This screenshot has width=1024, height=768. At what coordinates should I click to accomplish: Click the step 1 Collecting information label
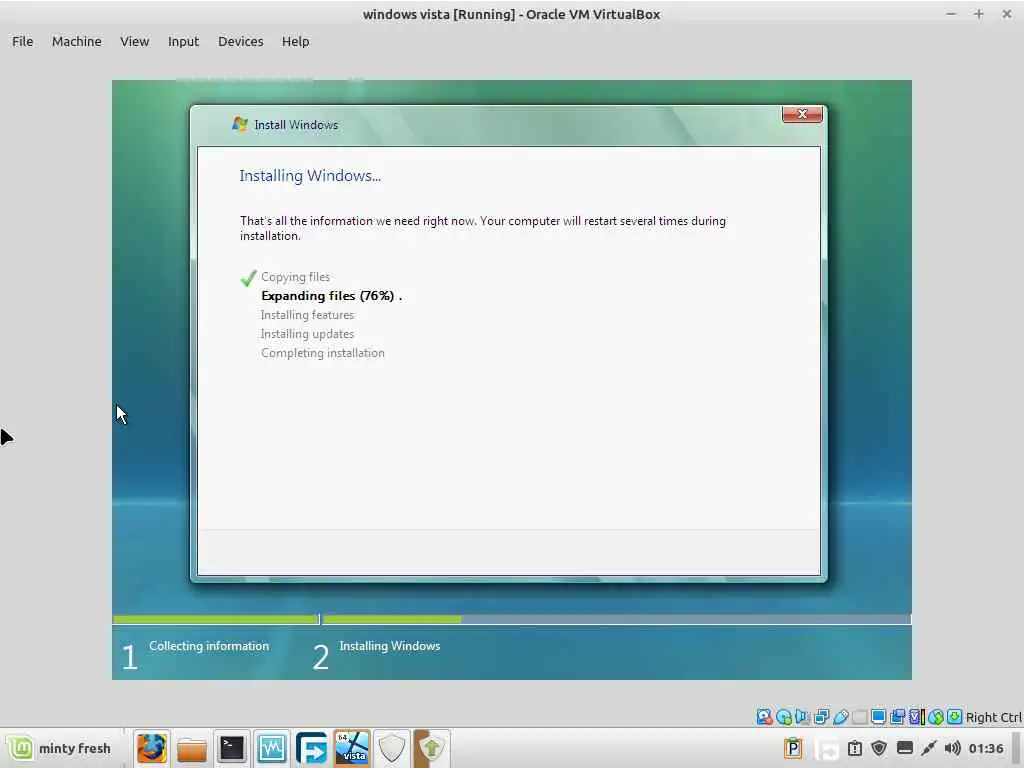pyautogui.click(x=208, y=646)
